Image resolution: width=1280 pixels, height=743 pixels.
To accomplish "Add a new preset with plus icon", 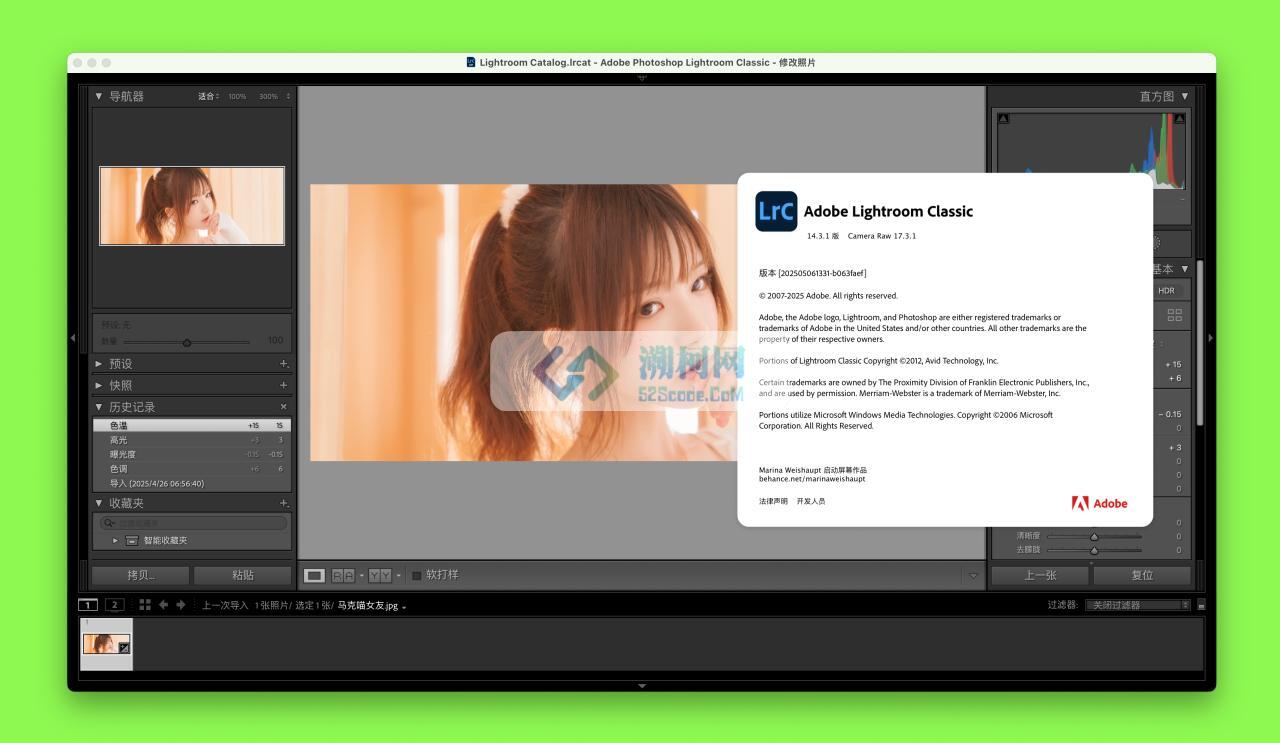I will click(x=284, y=364).
